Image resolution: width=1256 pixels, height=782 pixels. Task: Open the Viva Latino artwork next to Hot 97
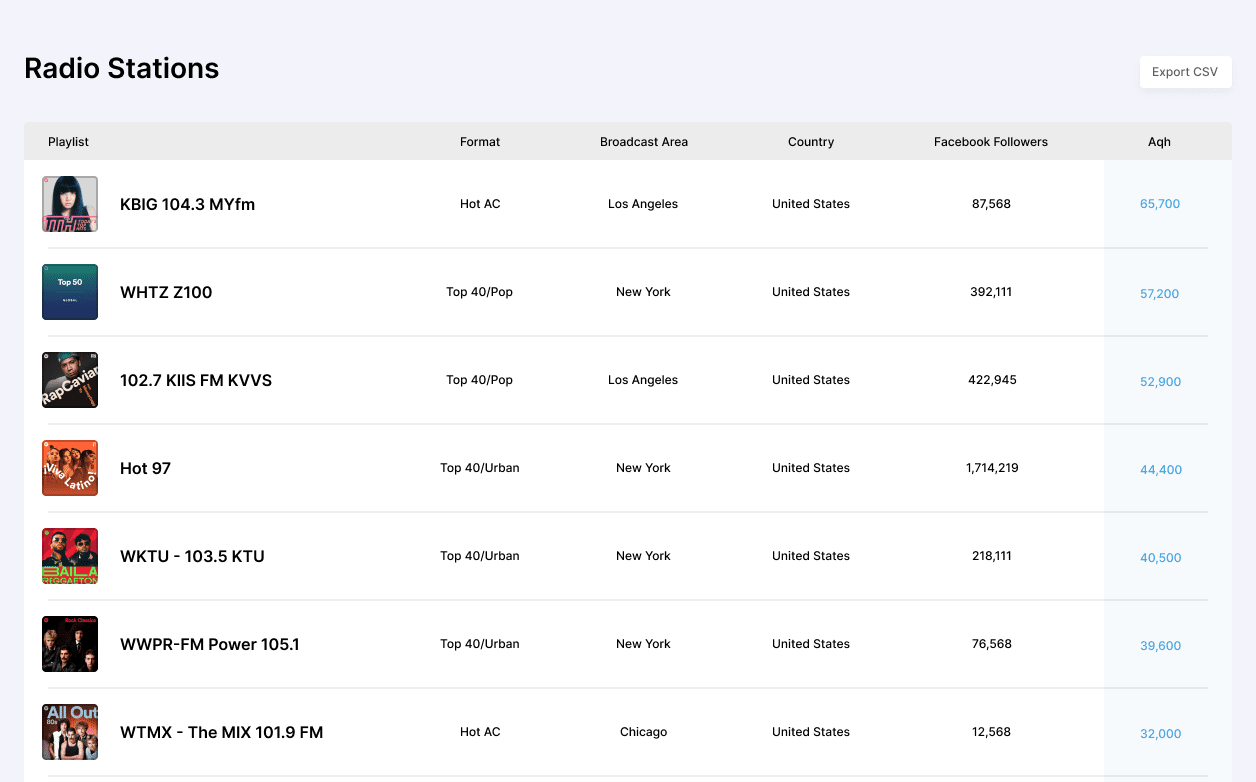tap(69, 467)
